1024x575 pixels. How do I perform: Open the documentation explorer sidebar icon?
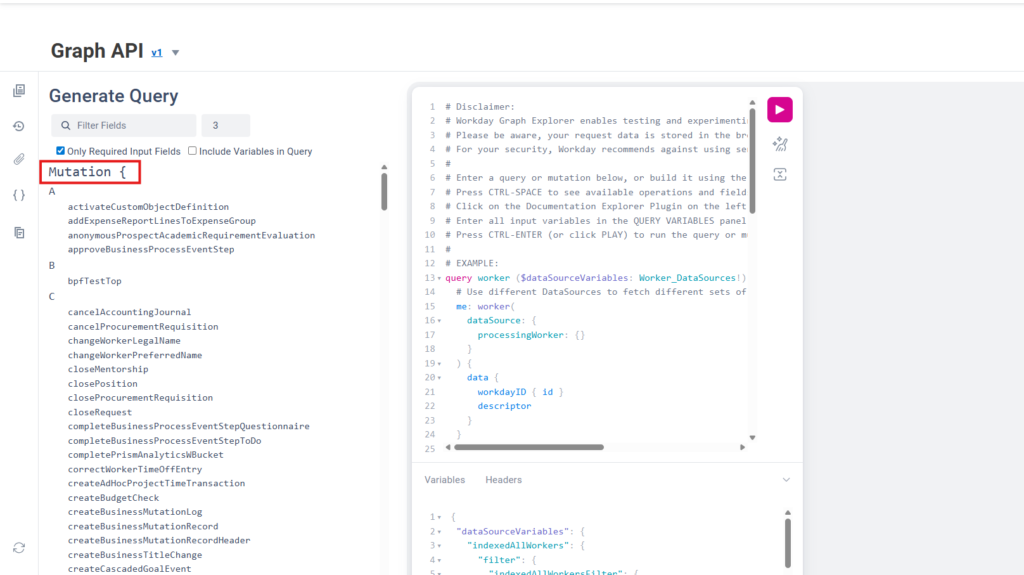pyautogui.click(x=19, y=90)
